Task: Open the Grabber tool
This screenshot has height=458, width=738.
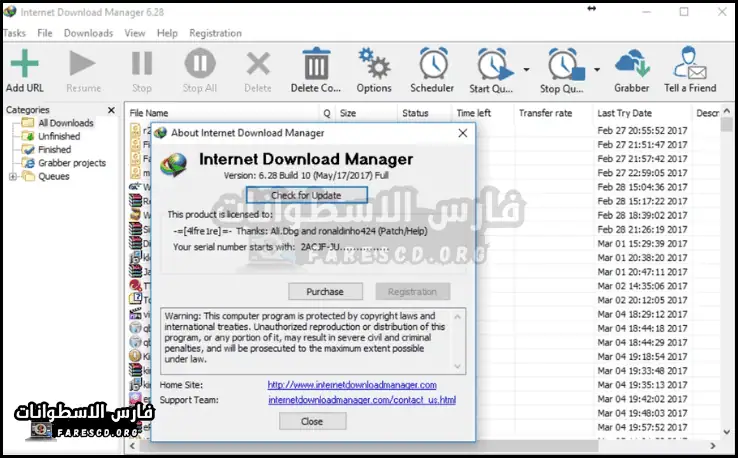Action: pos(631,66)
